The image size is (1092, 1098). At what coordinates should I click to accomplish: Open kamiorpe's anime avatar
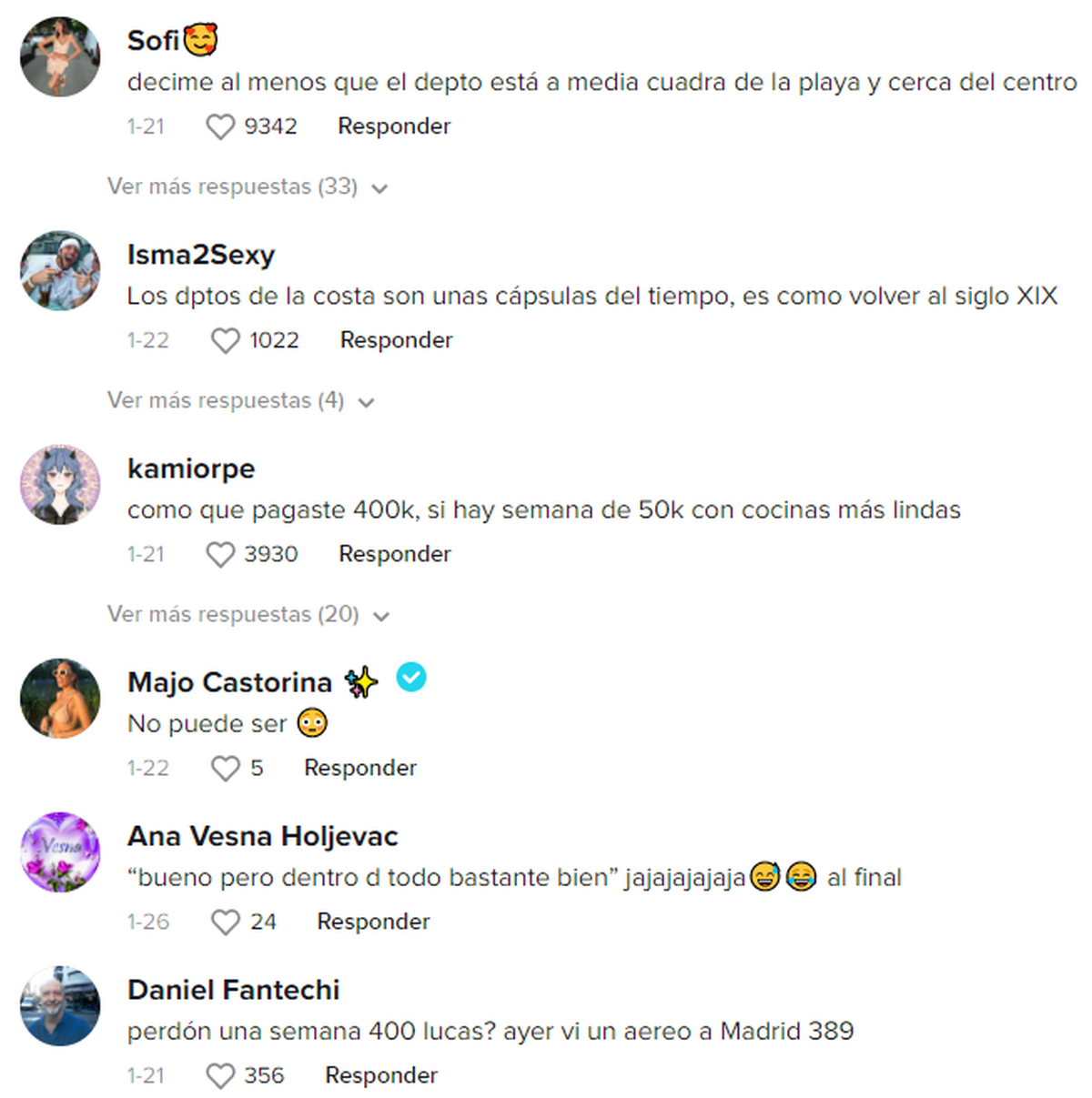click(x=60, y=484)
